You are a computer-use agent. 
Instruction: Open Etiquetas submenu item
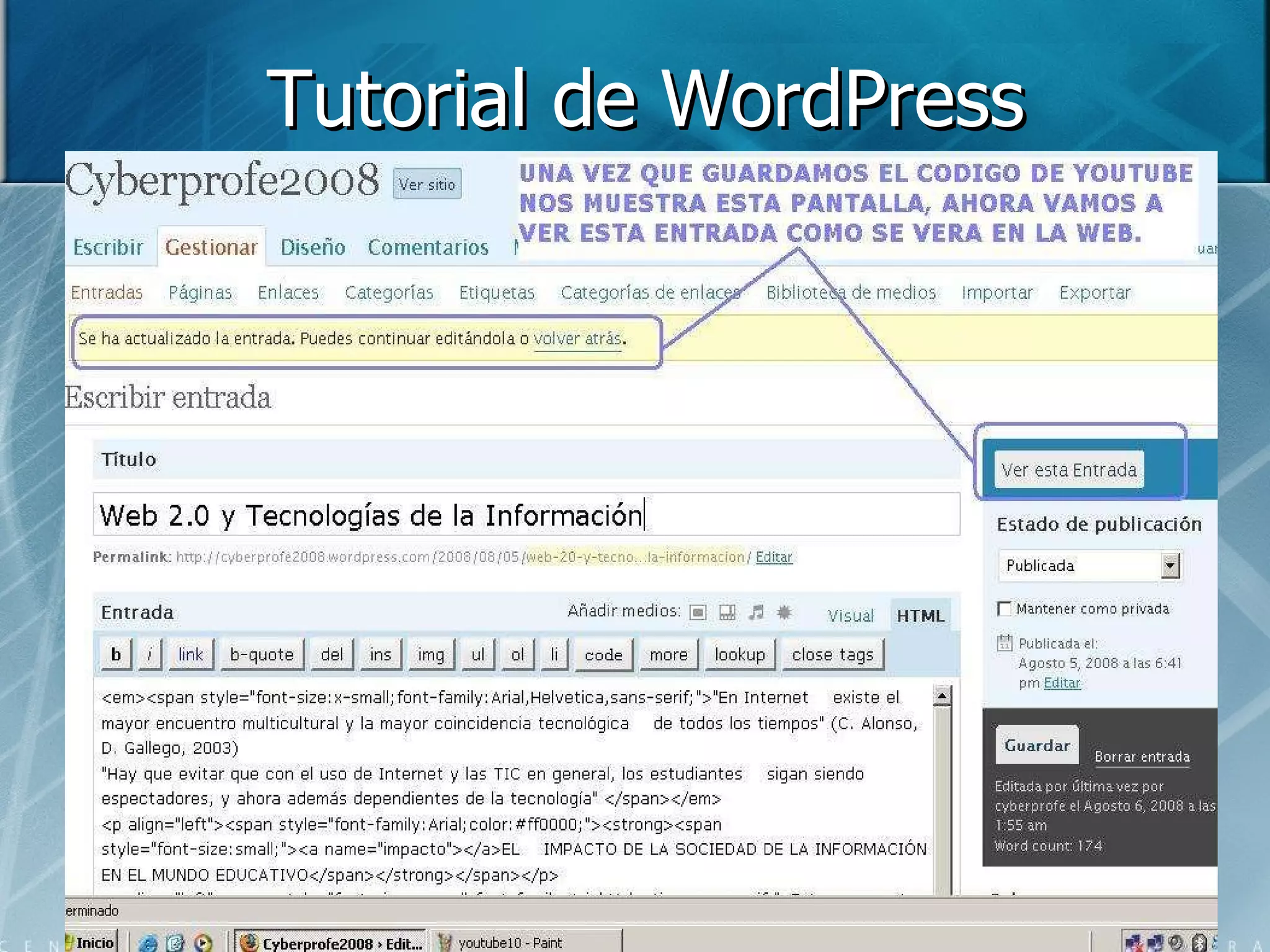click(497, 292)
